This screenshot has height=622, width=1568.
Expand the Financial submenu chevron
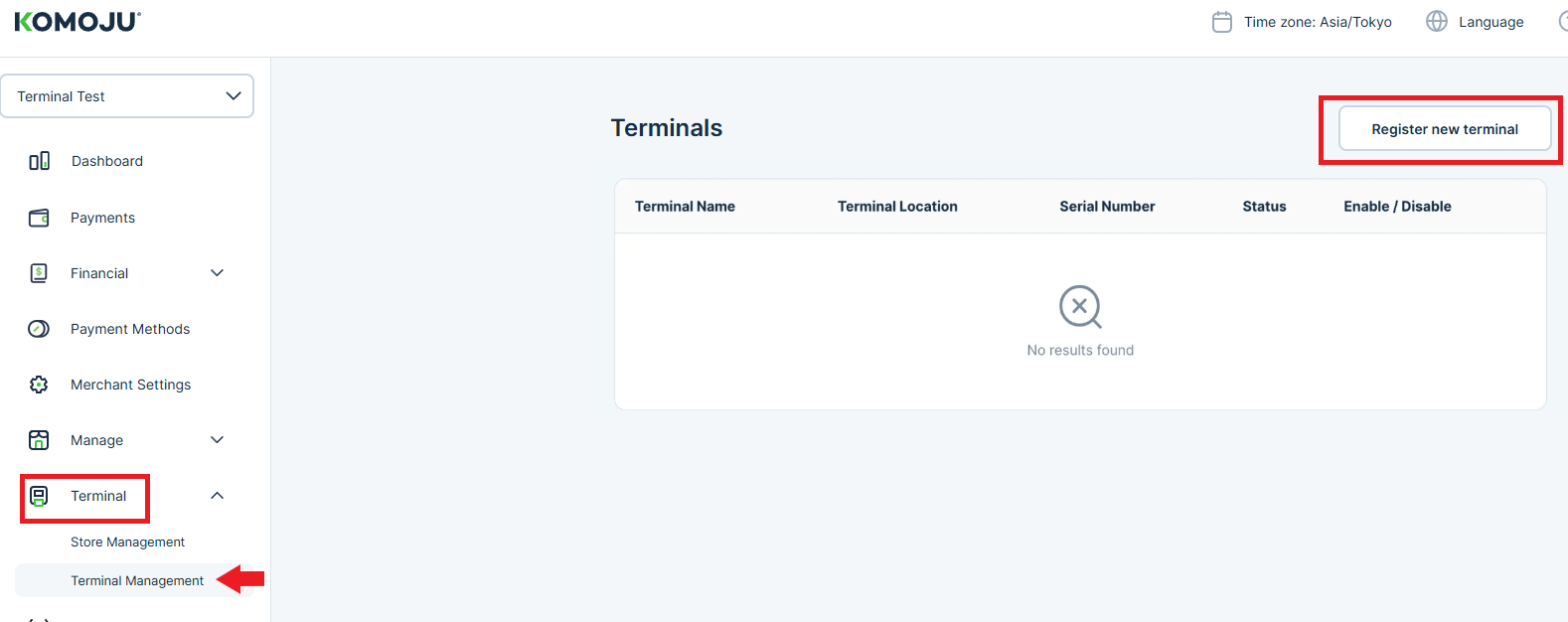point(218,273)
